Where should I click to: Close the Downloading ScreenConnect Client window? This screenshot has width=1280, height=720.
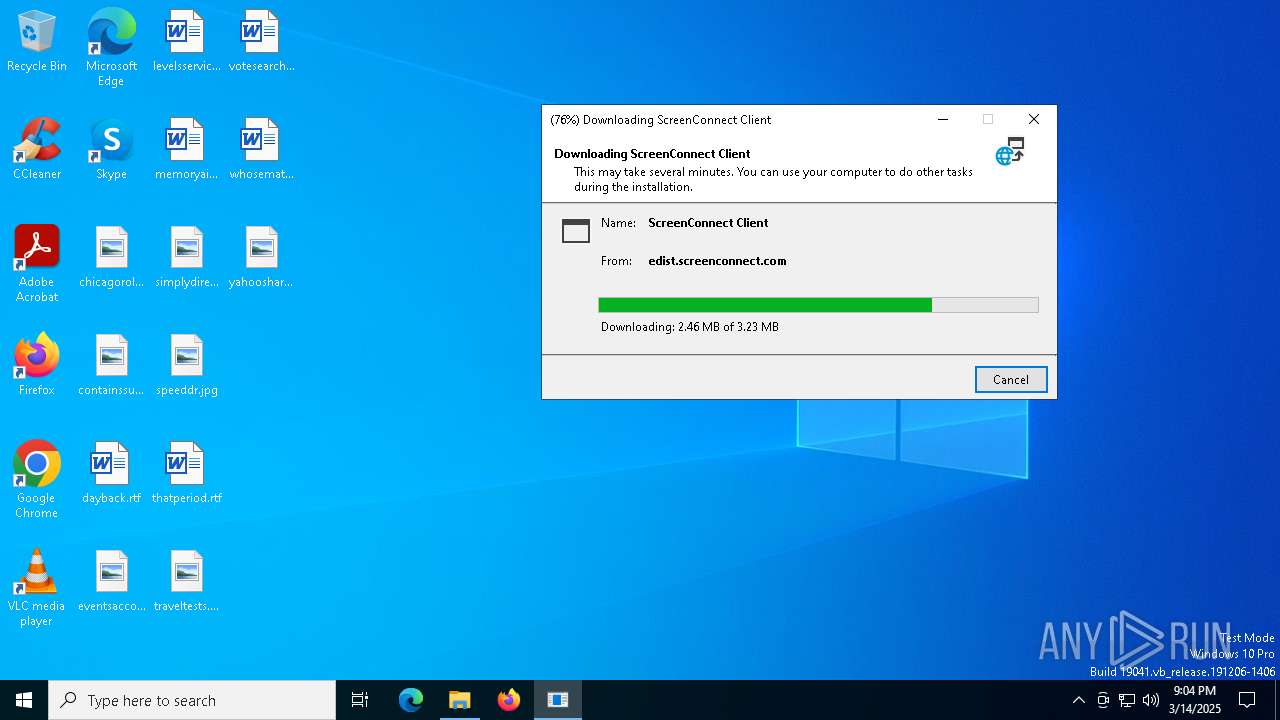pos(1034,119)
